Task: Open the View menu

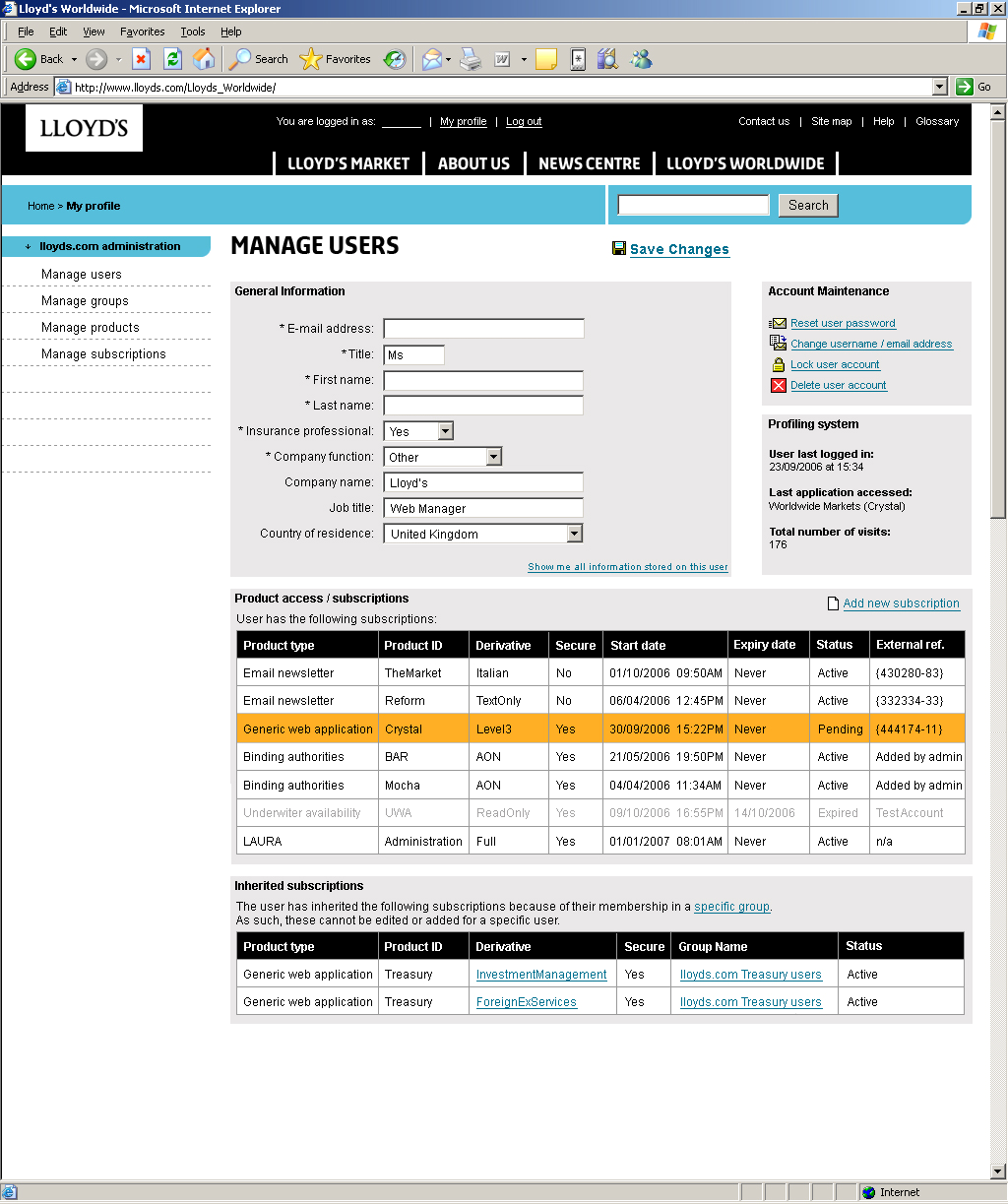Action: tap(94, 32)
